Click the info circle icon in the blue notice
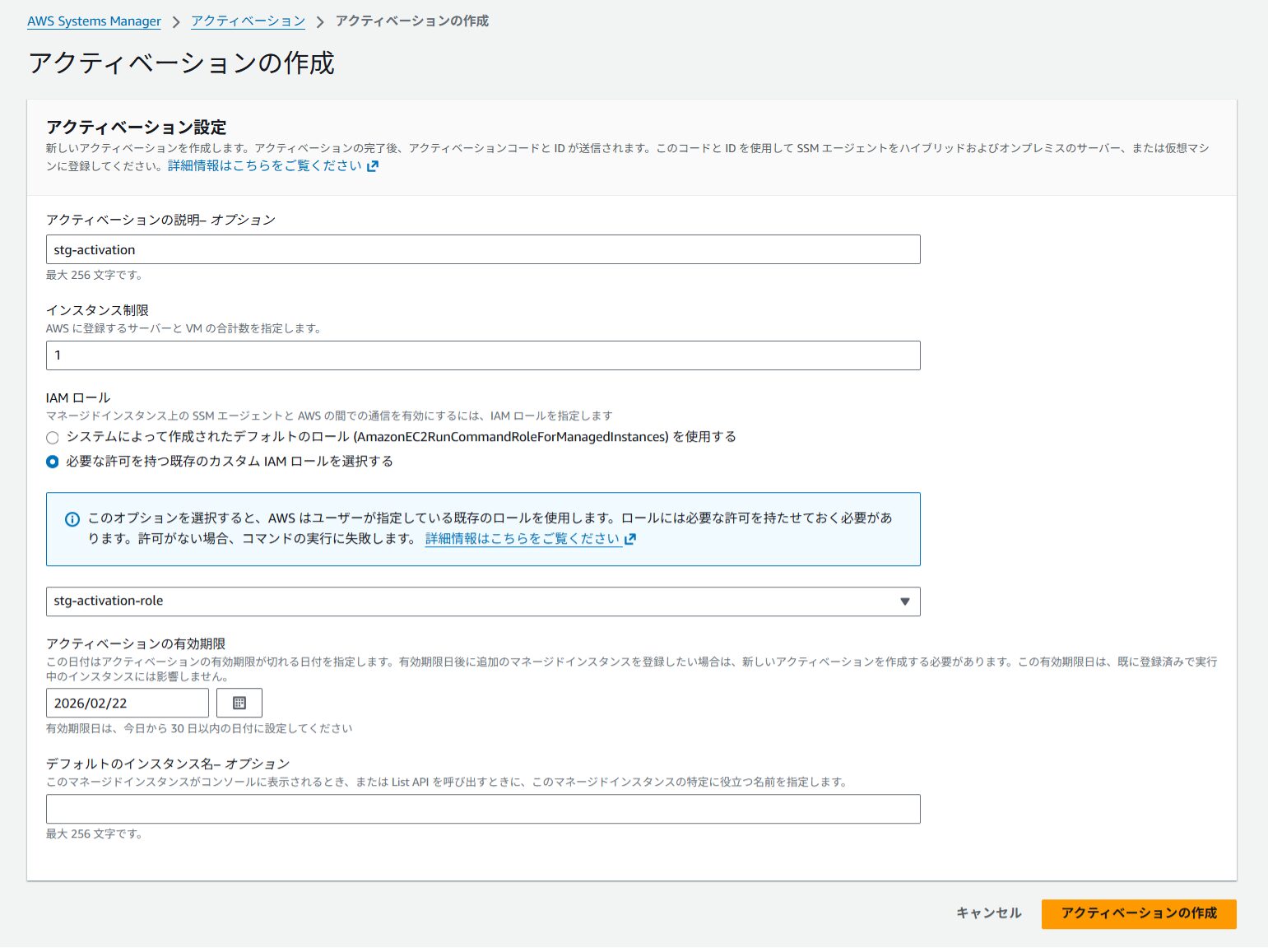 pos(72,519)
